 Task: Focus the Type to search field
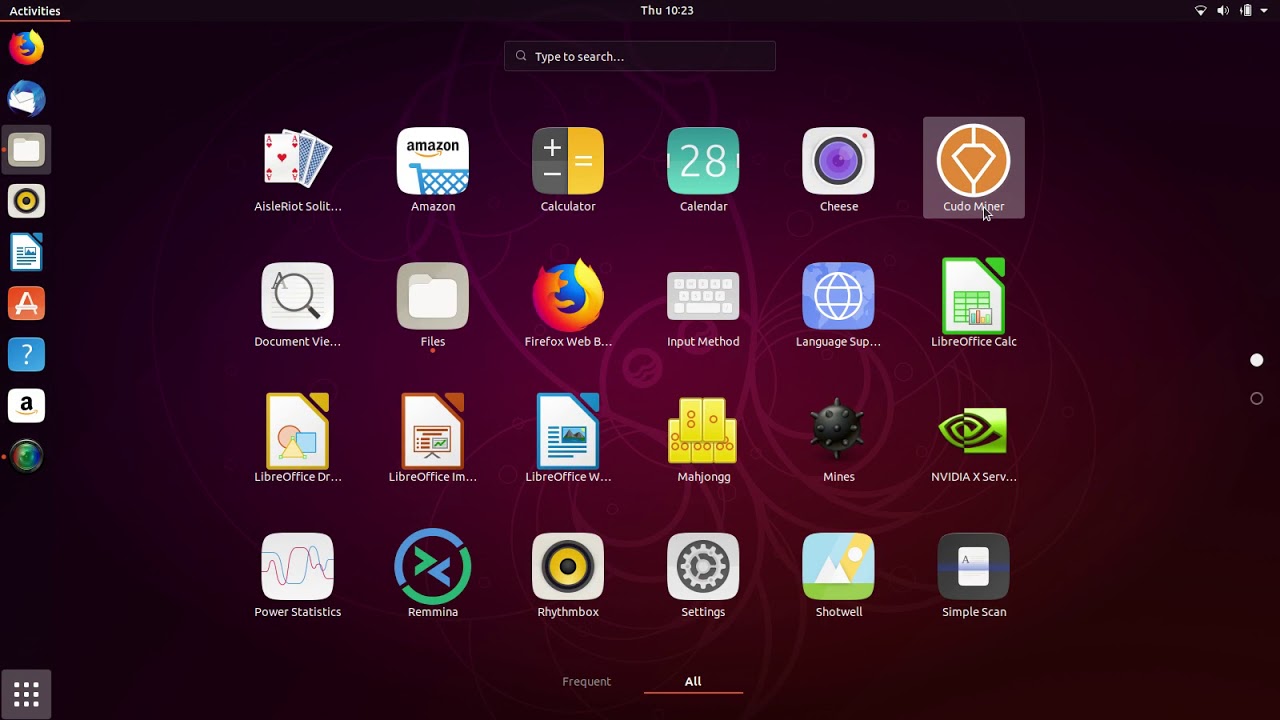tap(640, 56)
